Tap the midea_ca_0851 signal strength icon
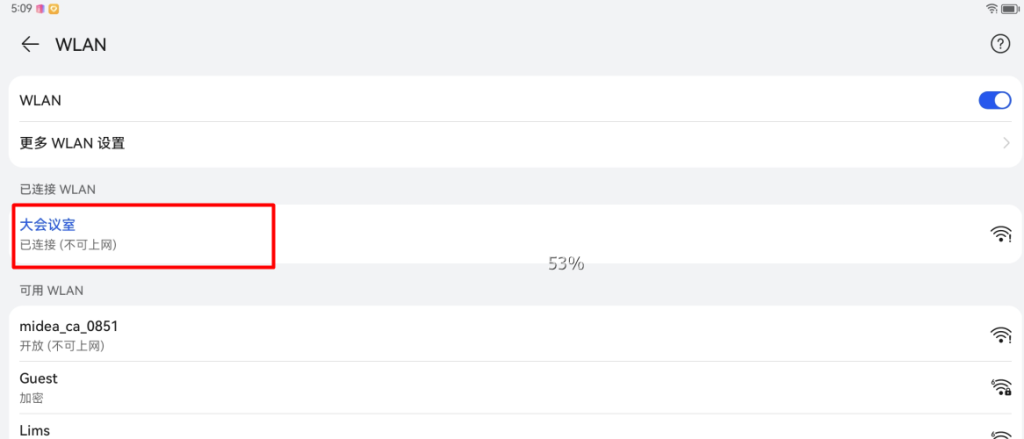The image size is (1024, 439). pyautogui.click(x=1000, y=335)
